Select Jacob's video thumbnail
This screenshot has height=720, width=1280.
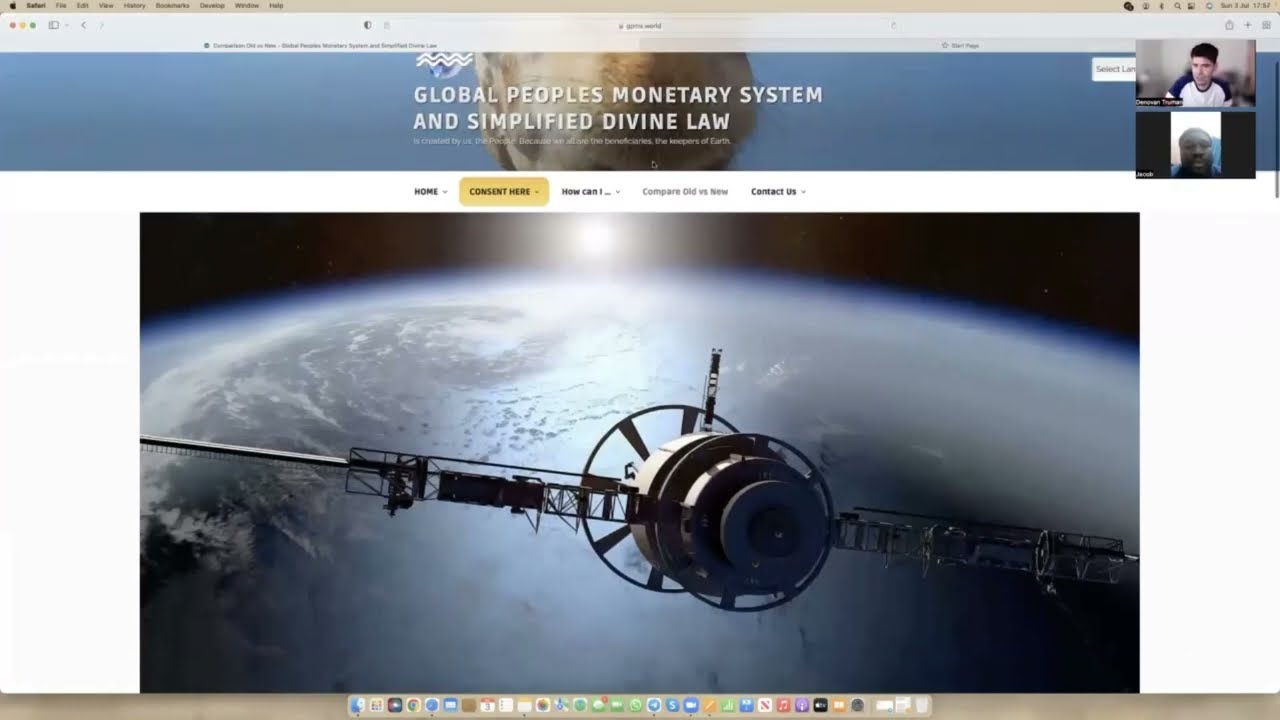(1195, 145)
